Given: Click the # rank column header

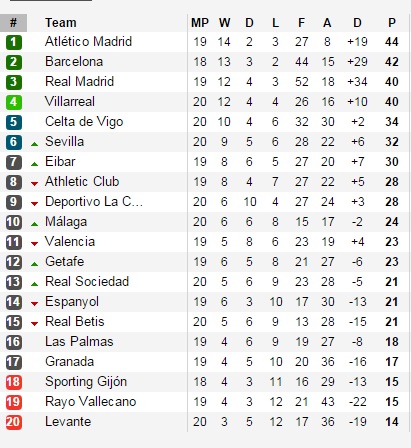Looking at the screenshot, I should pyautogui.click(x=13, y=23).
